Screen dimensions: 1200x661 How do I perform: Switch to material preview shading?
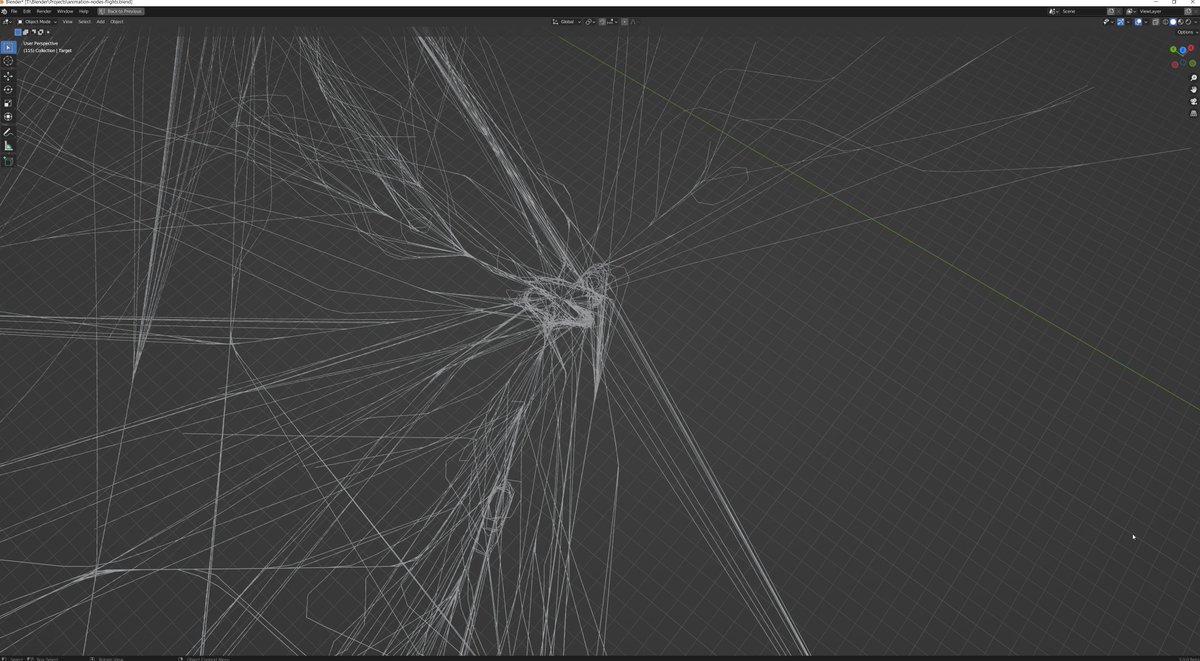tap(1181, 22)
